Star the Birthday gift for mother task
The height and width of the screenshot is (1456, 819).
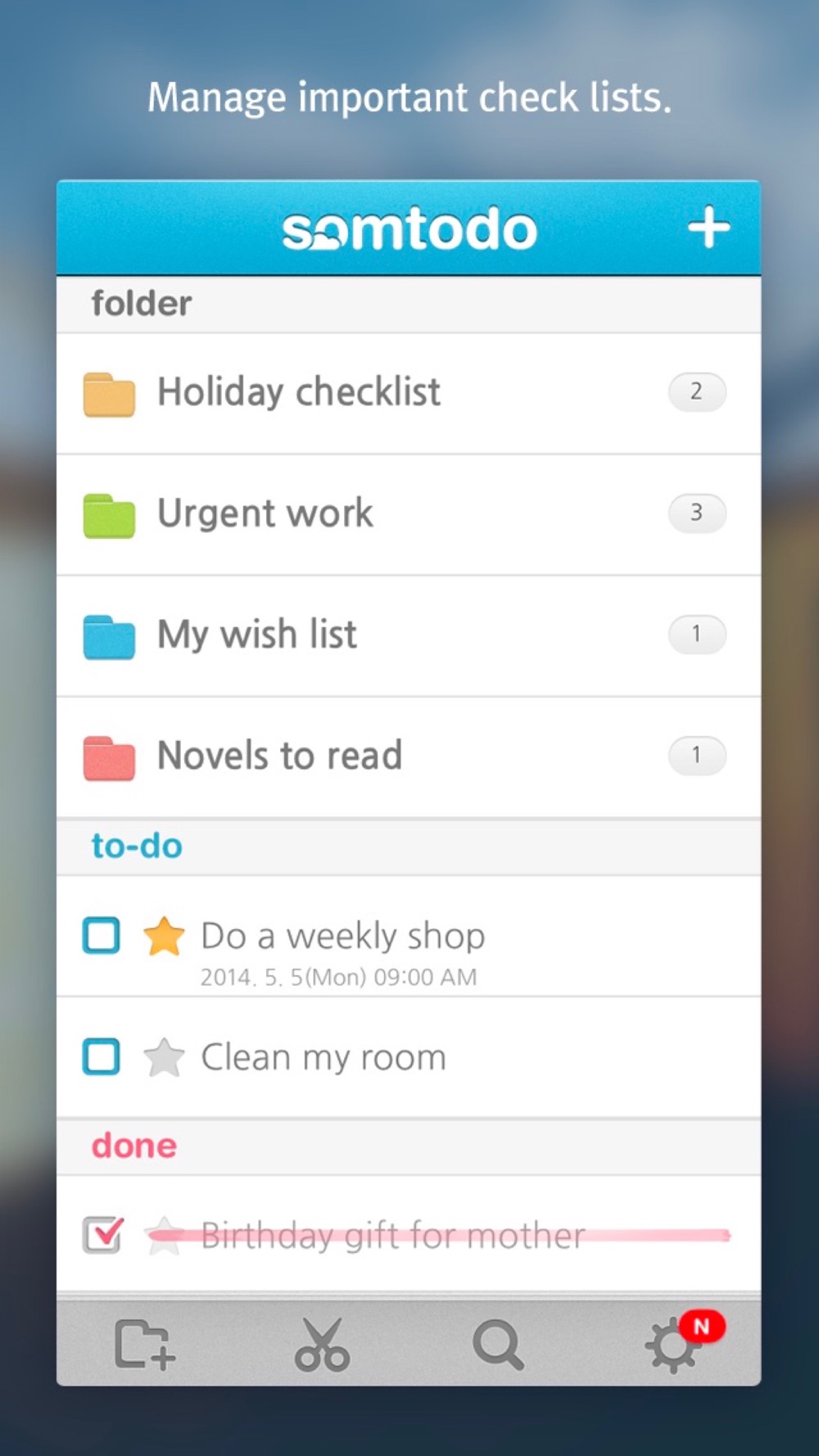point(164,1235)
